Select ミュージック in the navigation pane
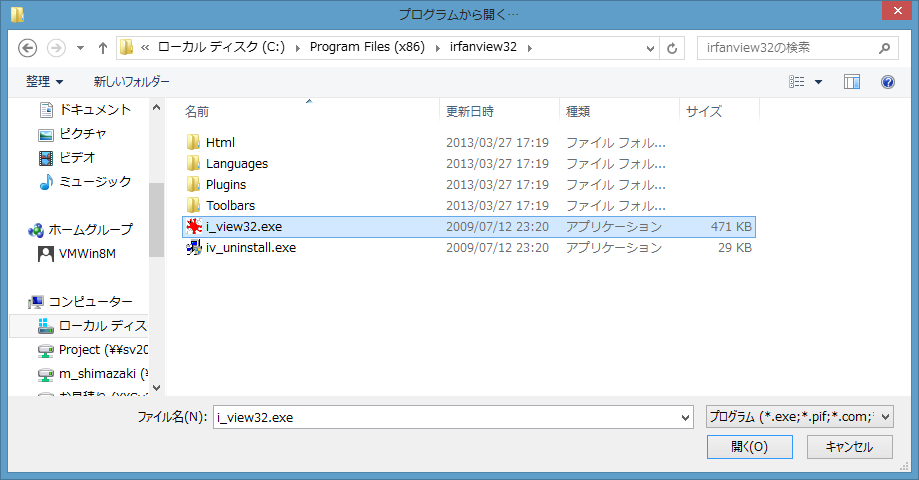The width and height of the screenshot is (919, 480). [x=84, y=182]
